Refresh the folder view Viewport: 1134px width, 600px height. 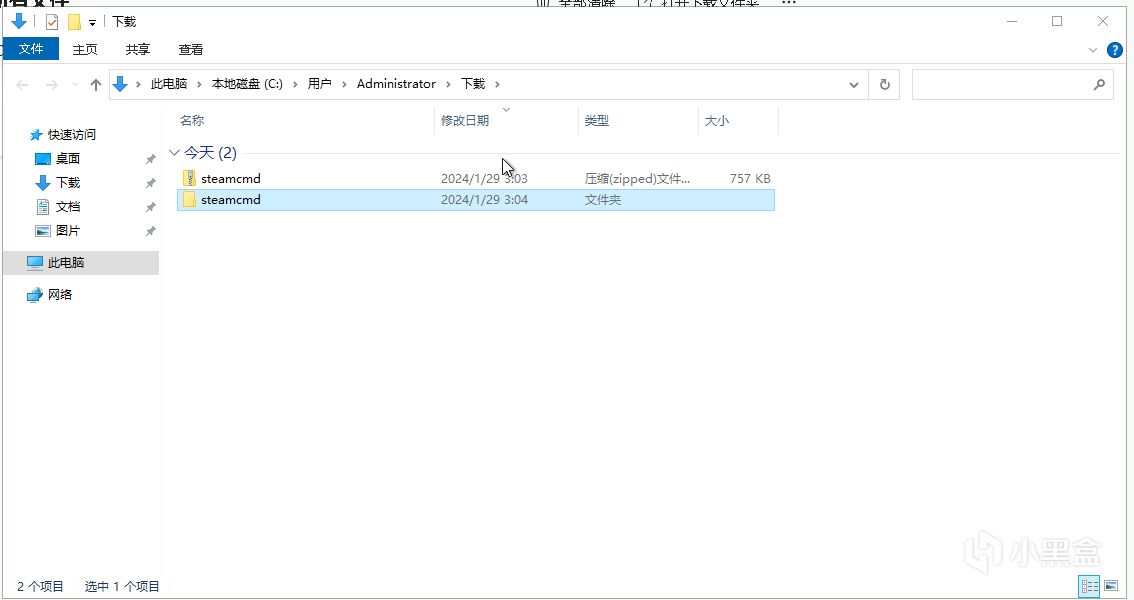click(884, 85)
